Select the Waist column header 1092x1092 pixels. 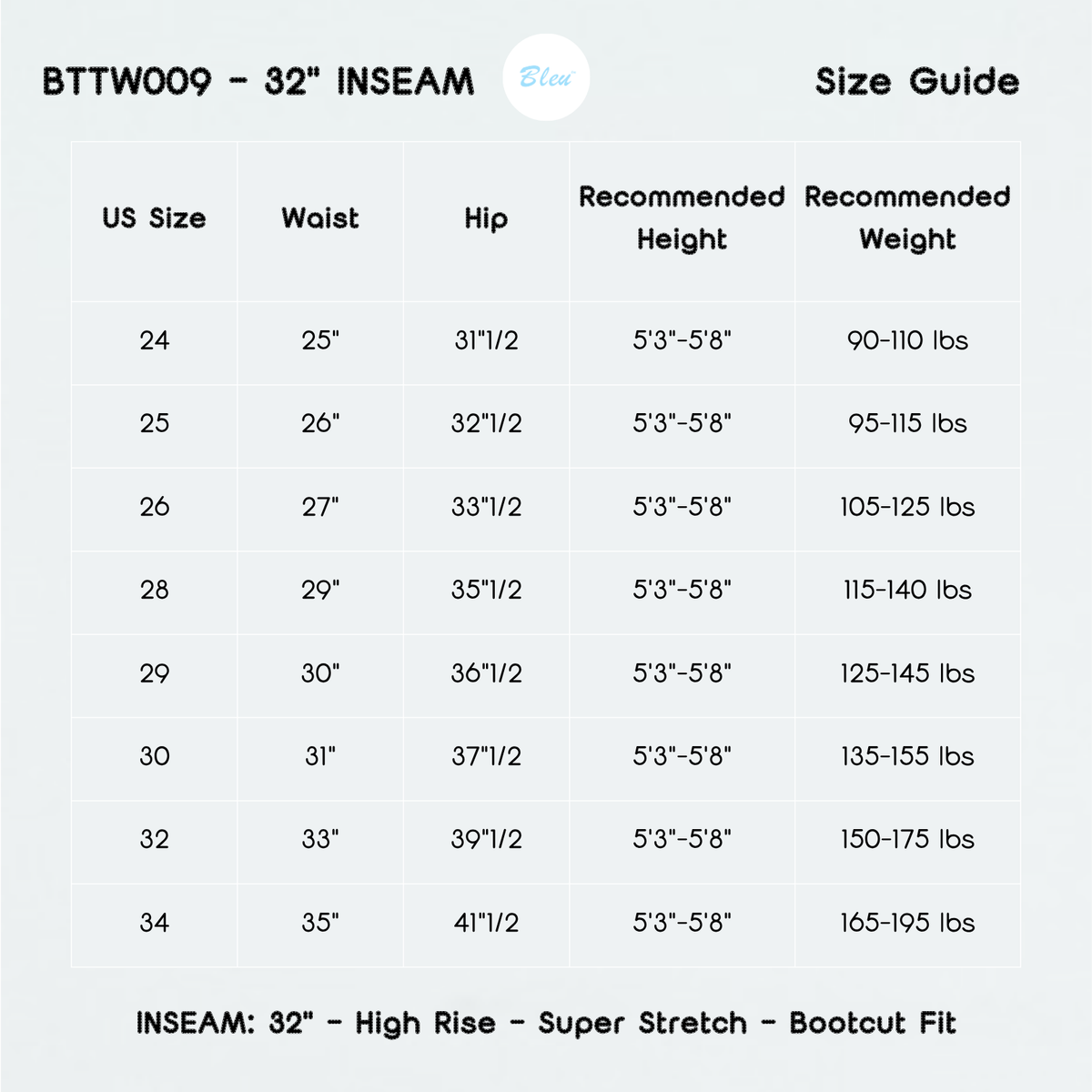(320, 218)
